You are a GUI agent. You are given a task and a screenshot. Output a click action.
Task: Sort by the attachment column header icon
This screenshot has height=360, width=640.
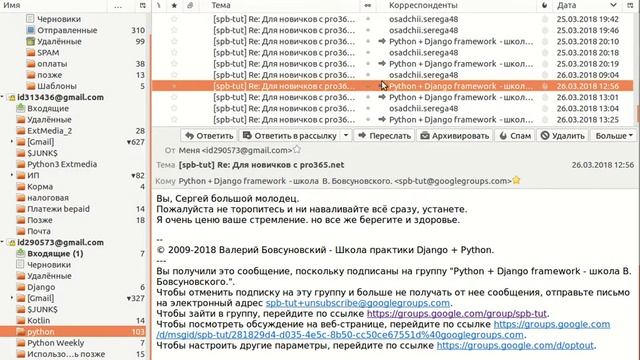[190, 5]
